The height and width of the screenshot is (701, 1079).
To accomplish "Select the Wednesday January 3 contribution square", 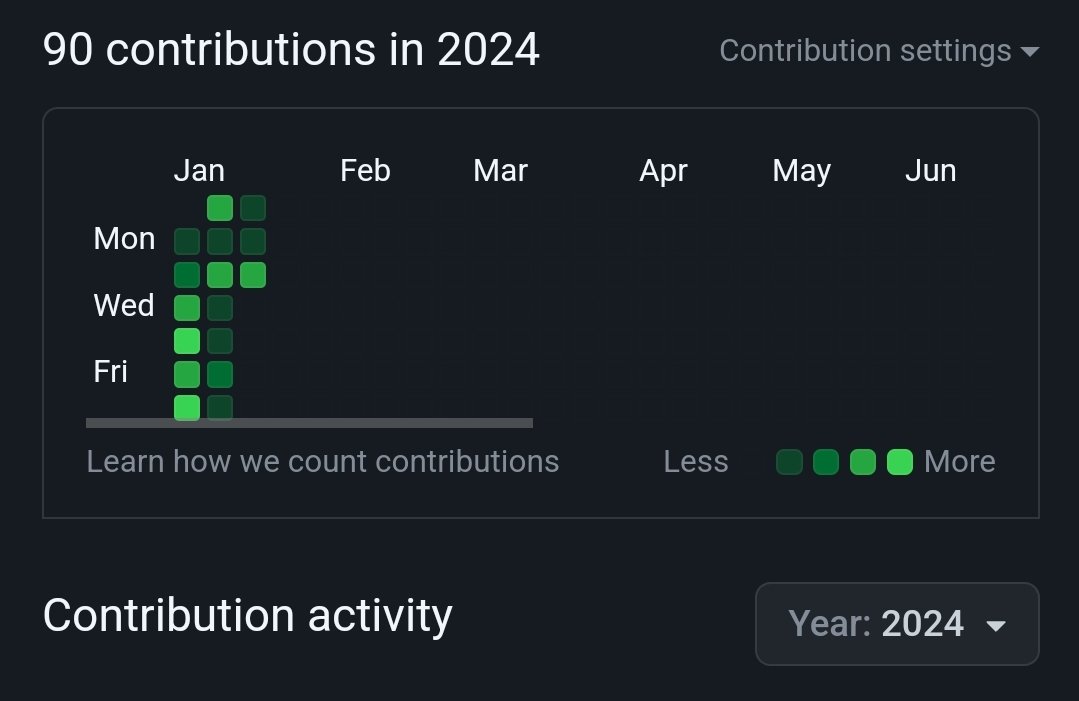I will point(187,307).
